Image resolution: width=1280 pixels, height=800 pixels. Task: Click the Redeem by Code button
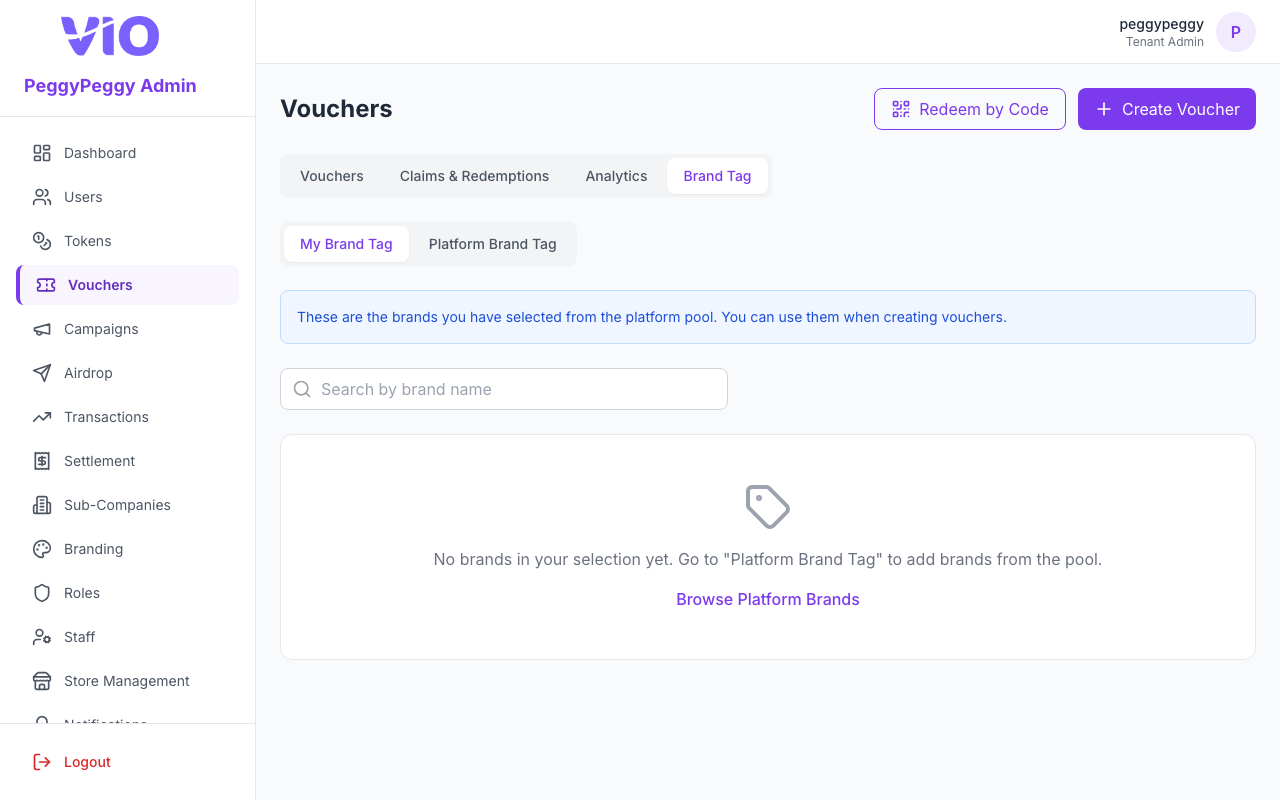(x=970, y=109)
